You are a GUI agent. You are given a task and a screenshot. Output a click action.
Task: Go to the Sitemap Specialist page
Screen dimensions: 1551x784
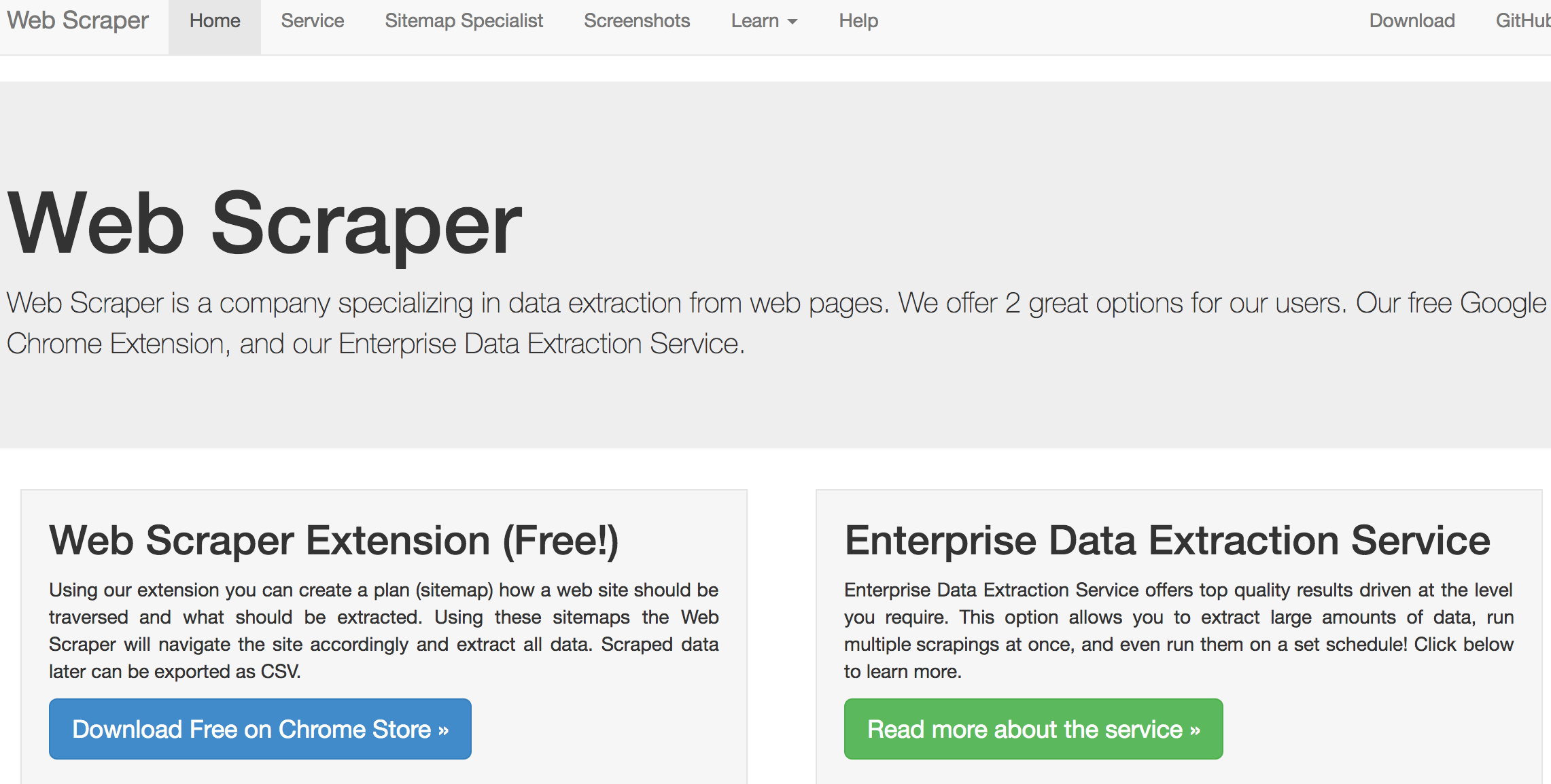pos(464,20)
